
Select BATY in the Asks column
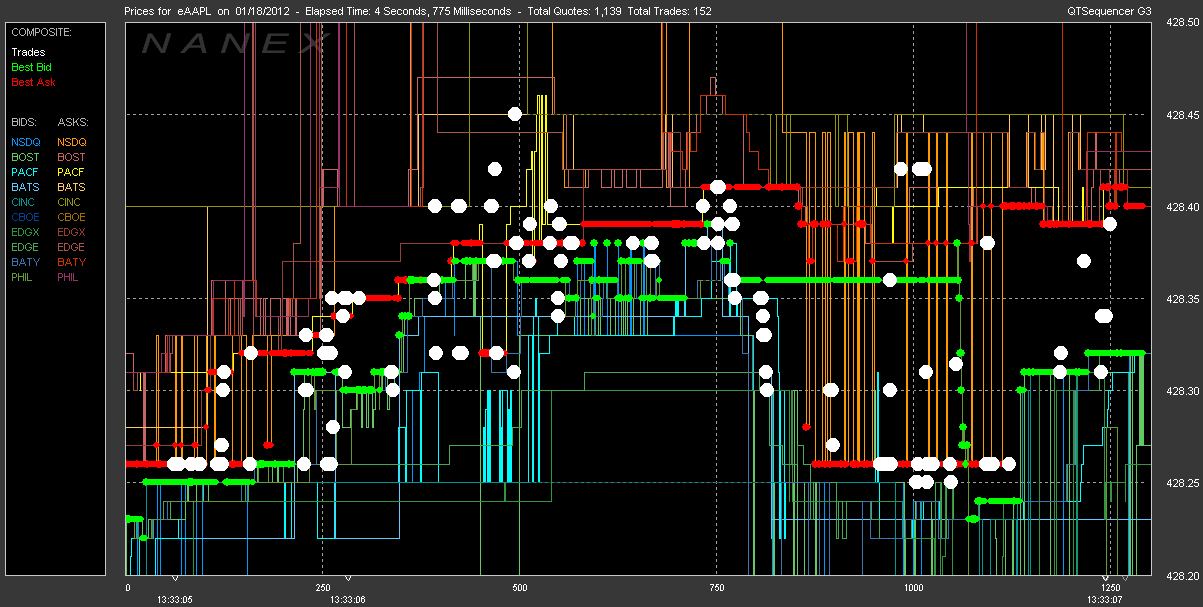point(72,262)
